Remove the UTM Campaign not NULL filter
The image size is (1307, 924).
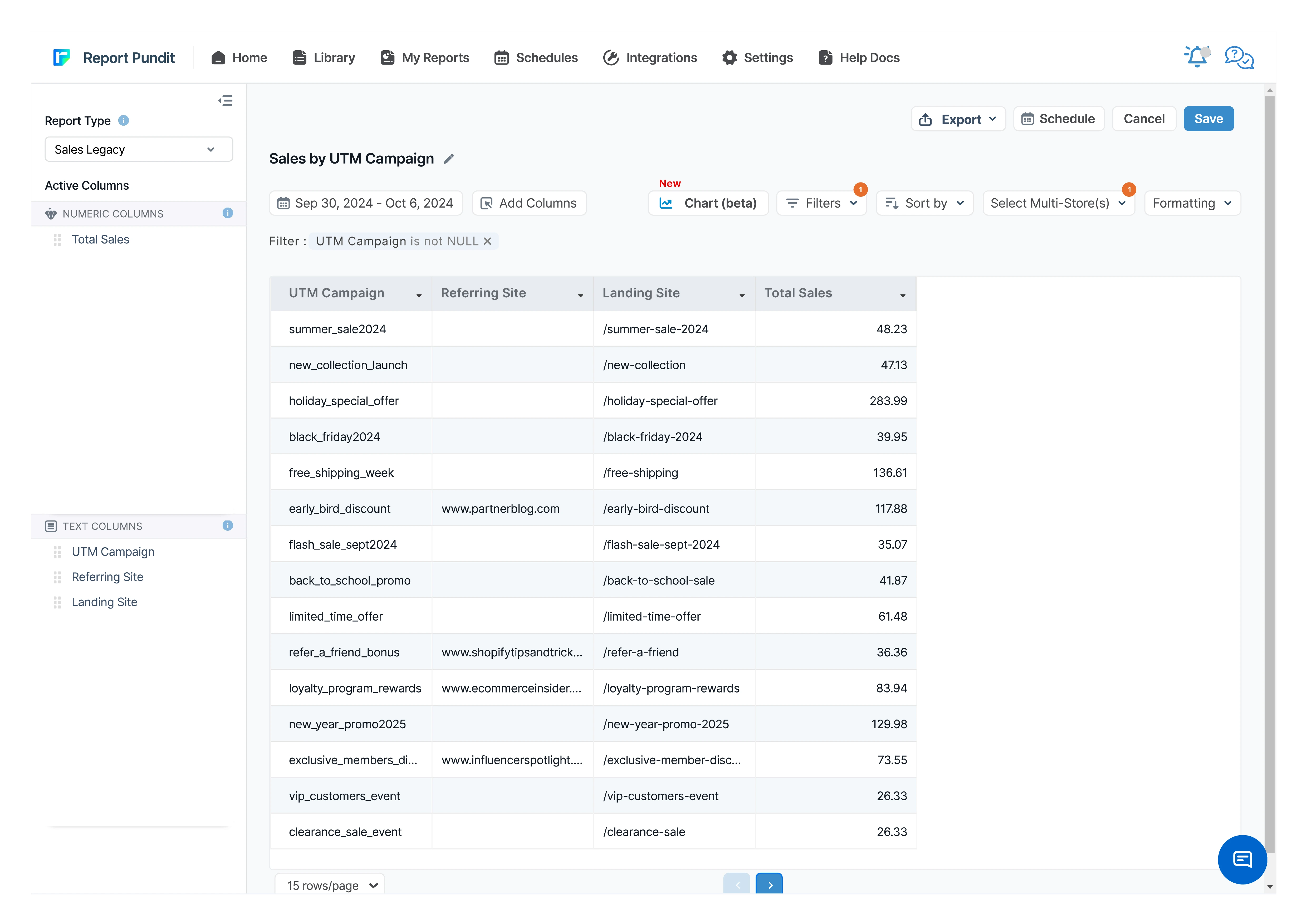(487, 241)
